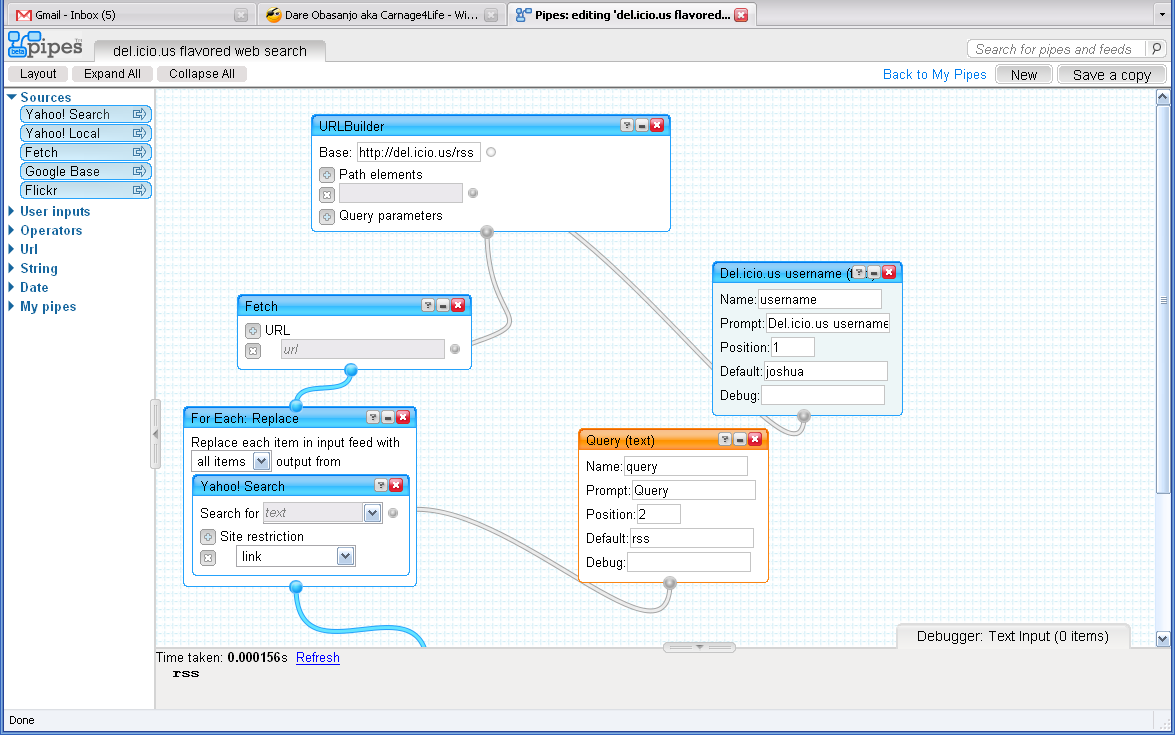
Task: Open help for nested Yahoo! Search
Action: pyautogui.click(x=381, y=486)
